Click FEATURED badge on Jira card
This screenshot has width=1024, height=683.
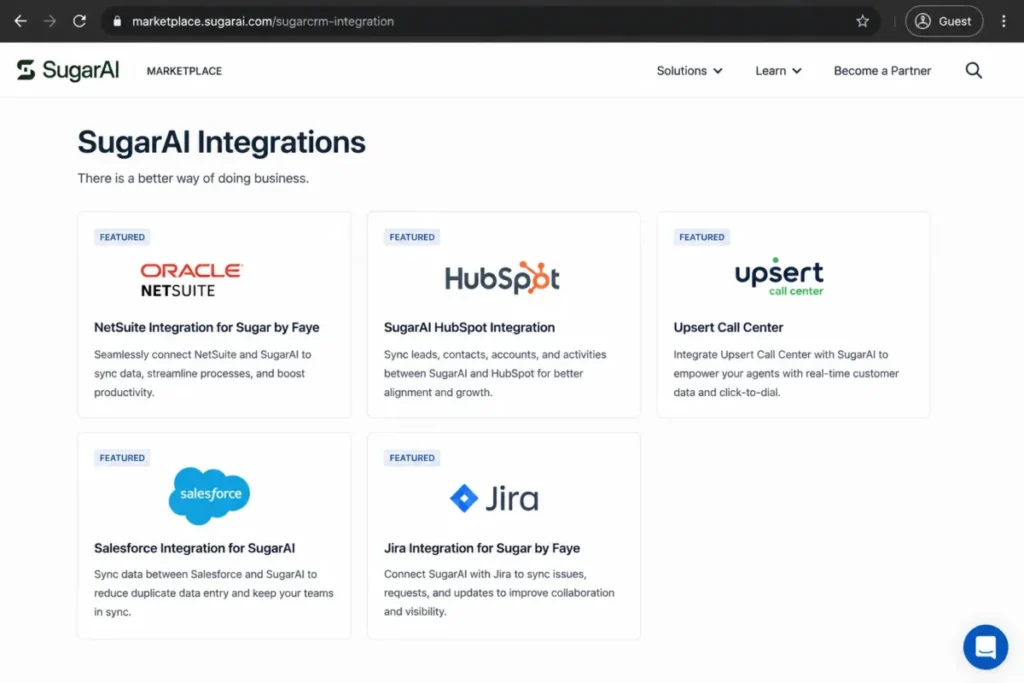(411, 458)
